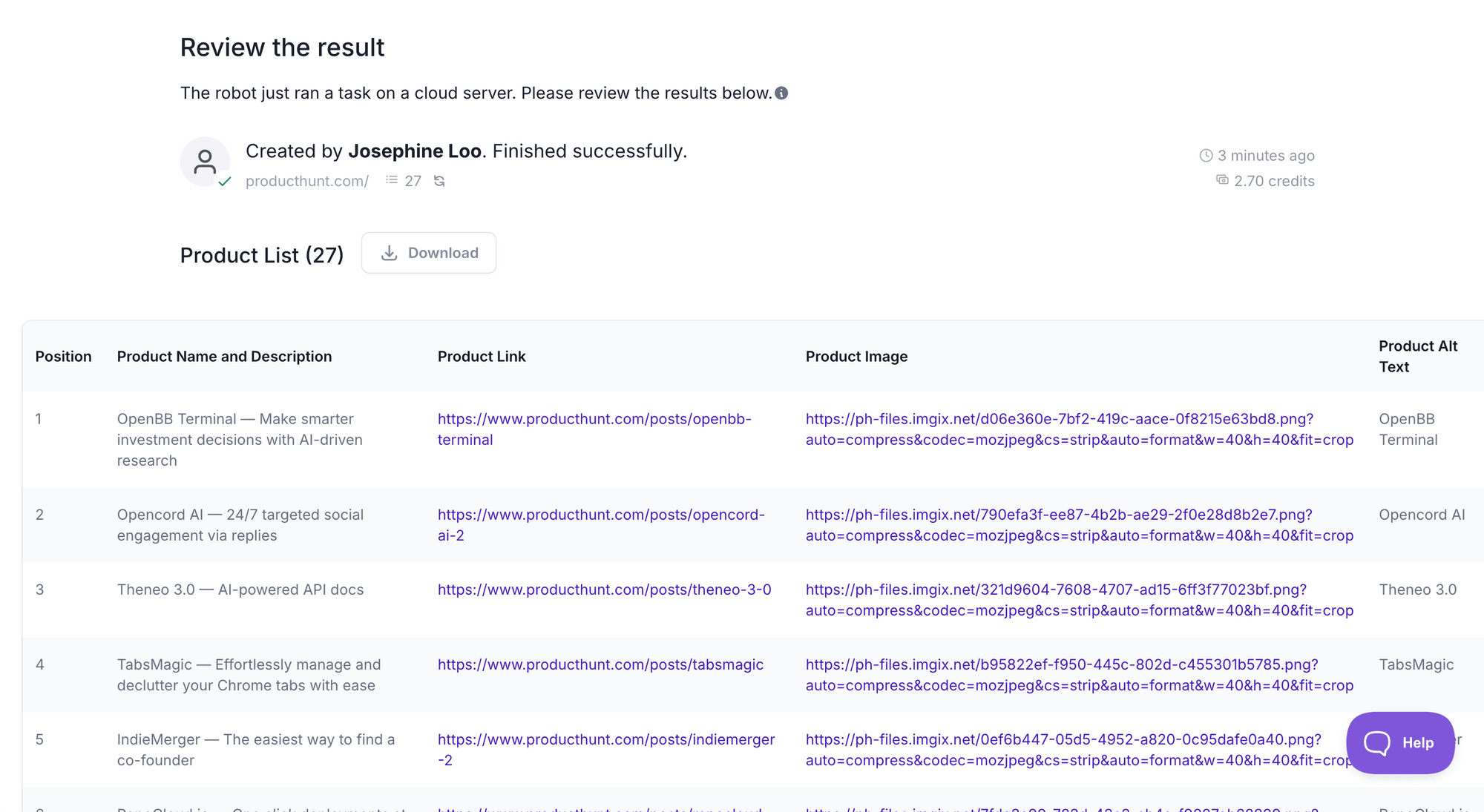Click the info icon after results text
Viewport: 1484px width, 812px height.
[x=781, y=93]
